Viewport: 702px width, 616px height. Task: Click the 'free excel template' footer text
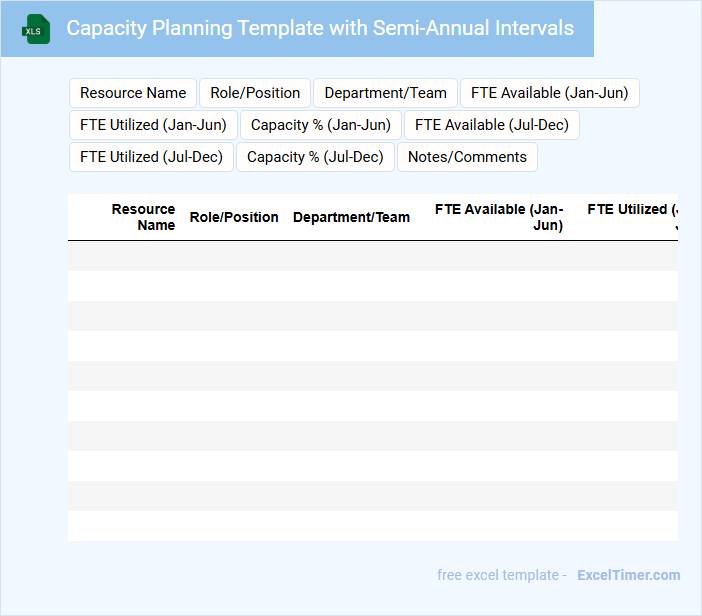tap(498, 575)
